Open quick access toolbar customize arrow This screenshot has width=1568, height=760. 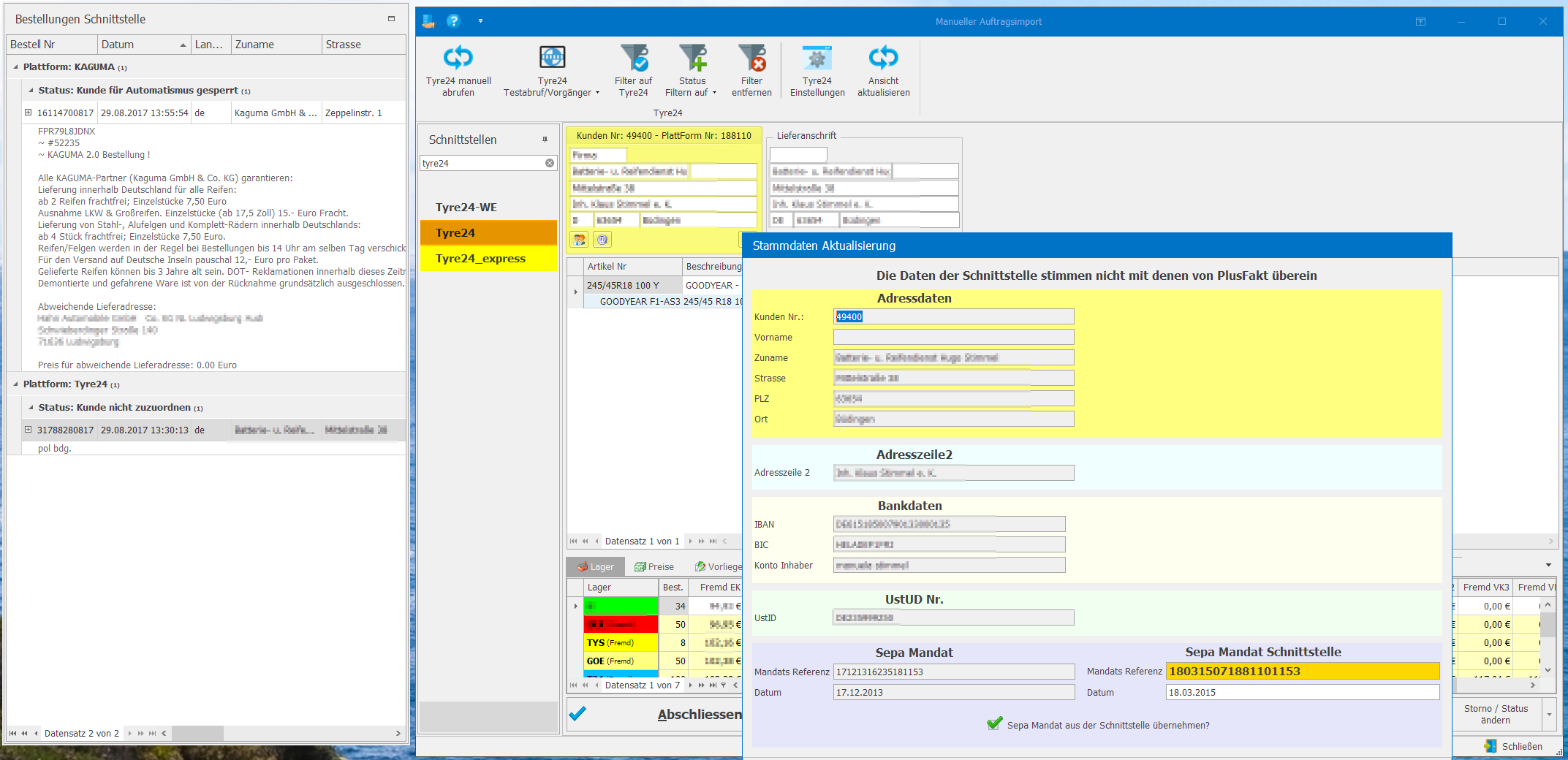pyautogui.click(x=480, y=20)
